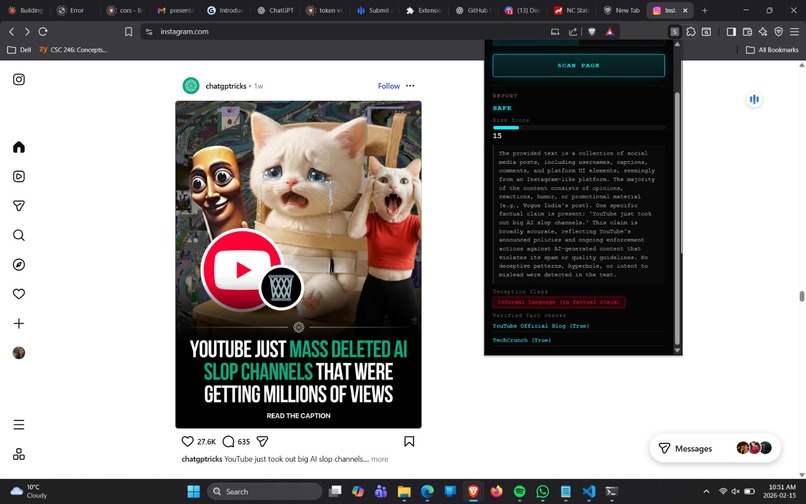Click the Create plus icon
The width and height of the screenshot is (806, 504).
coord(19,323)
